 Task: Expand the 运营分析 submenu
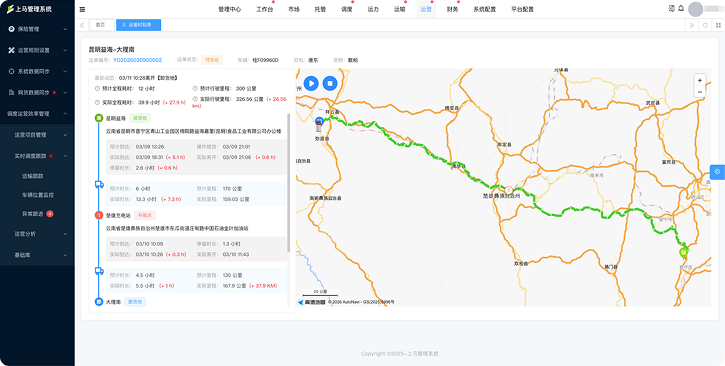point(37,234)
